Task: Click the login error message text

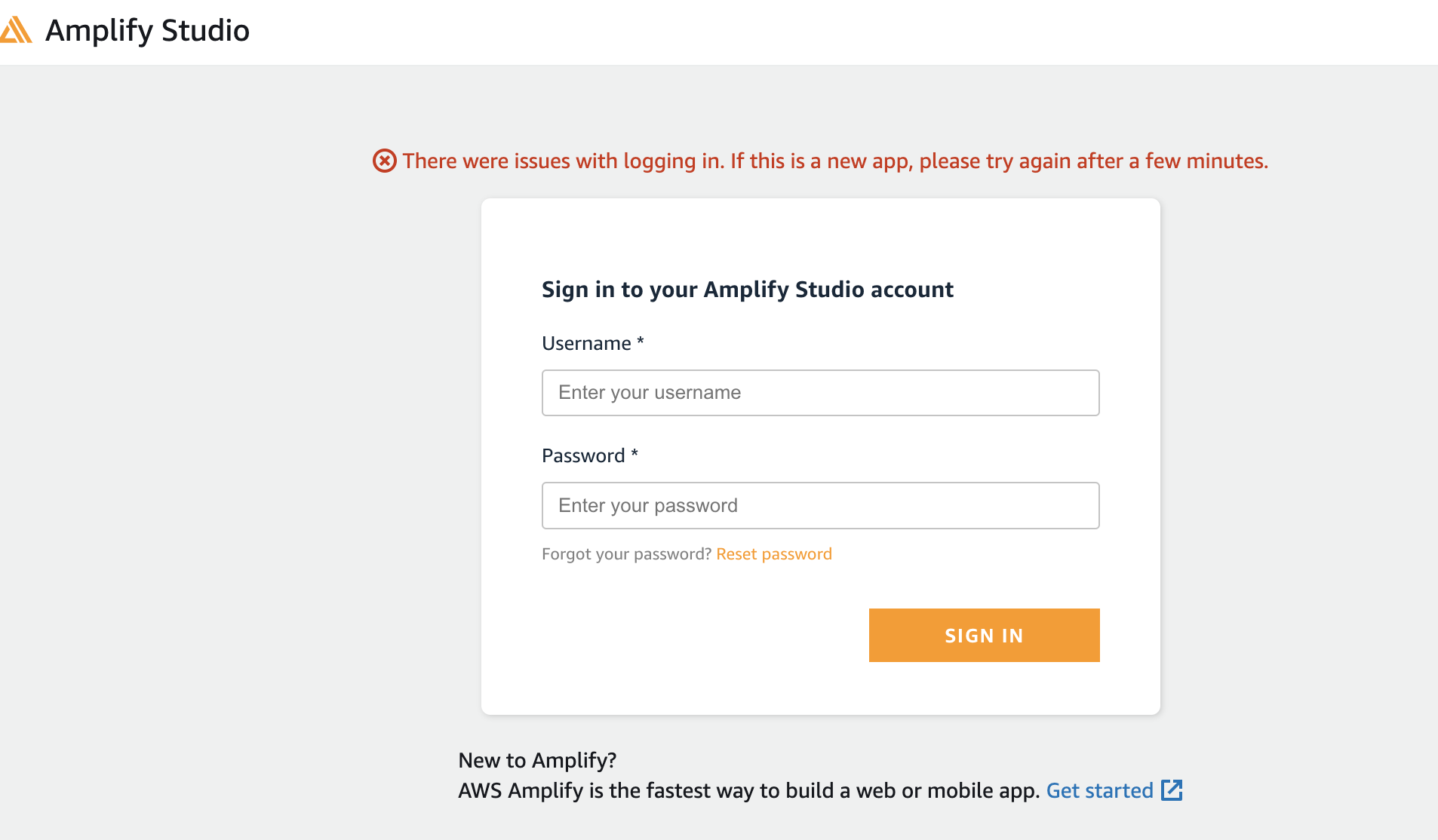Action: (x=835, y=161)
